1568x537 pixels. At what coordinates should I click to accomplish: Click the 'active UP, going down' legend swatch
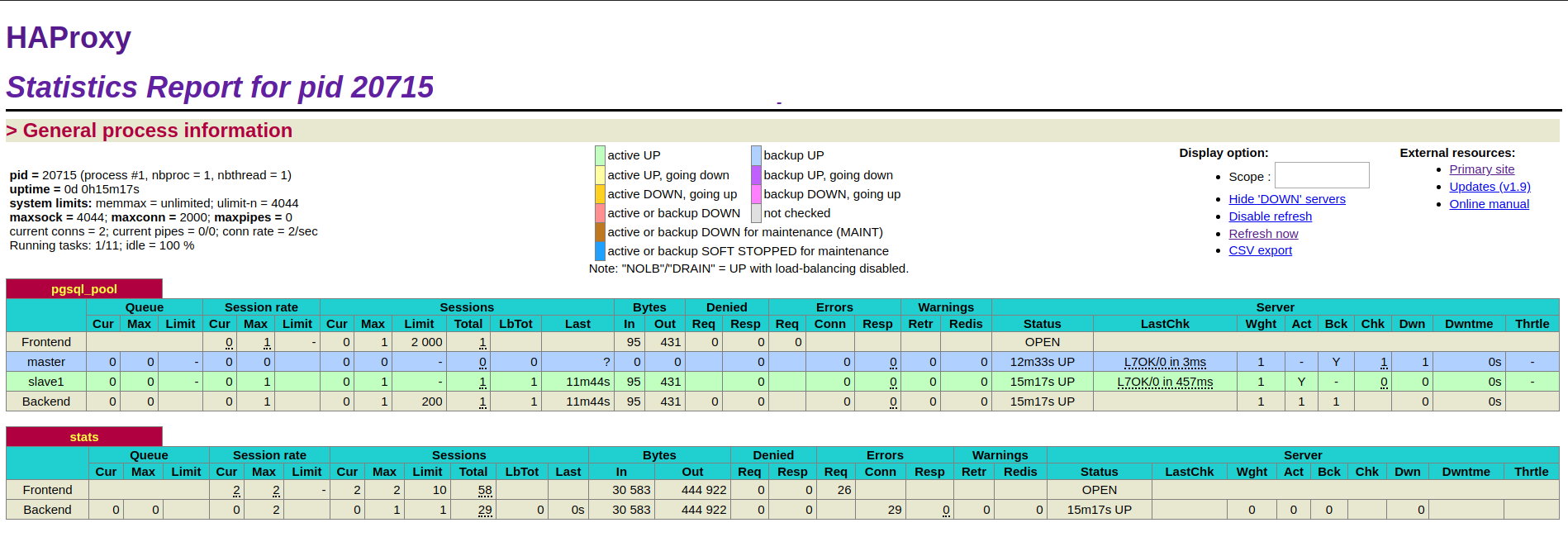click(x=600, y=174)
